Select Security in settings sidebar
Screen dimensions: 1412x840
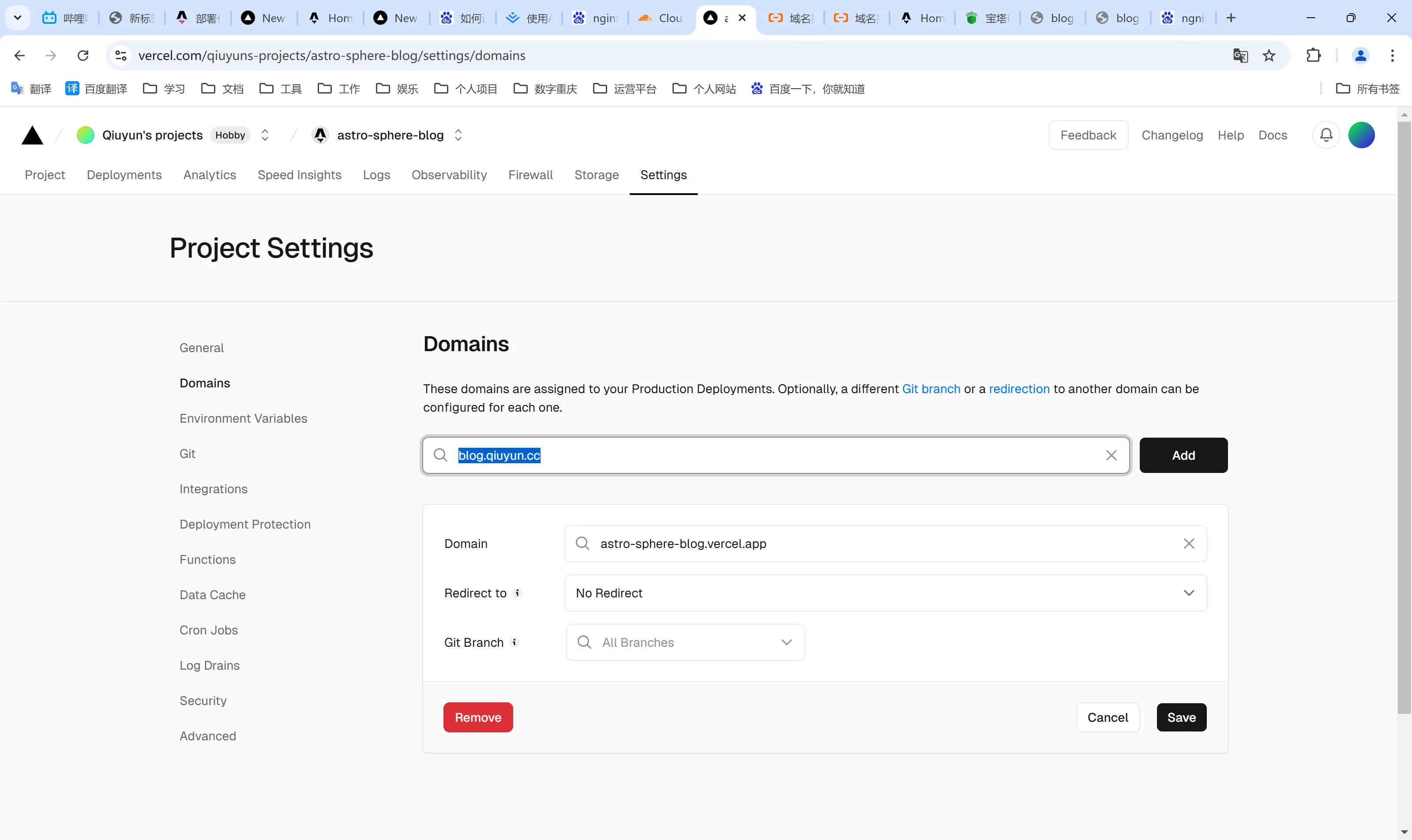click(x=203, y=701)
